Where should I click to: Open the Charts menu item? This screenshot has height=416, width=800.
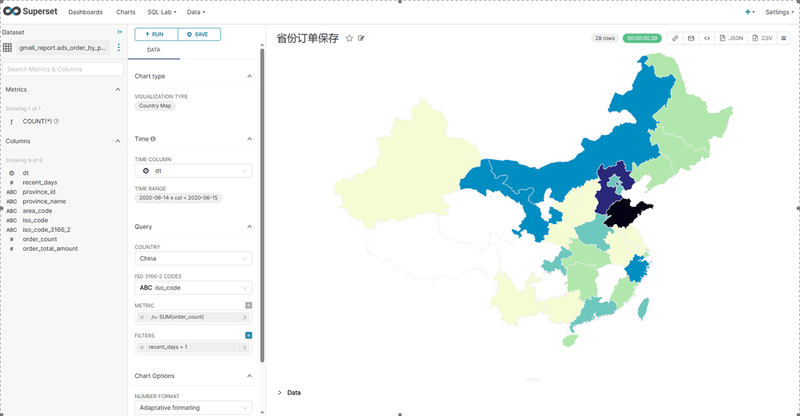click(x=126, y=12)
